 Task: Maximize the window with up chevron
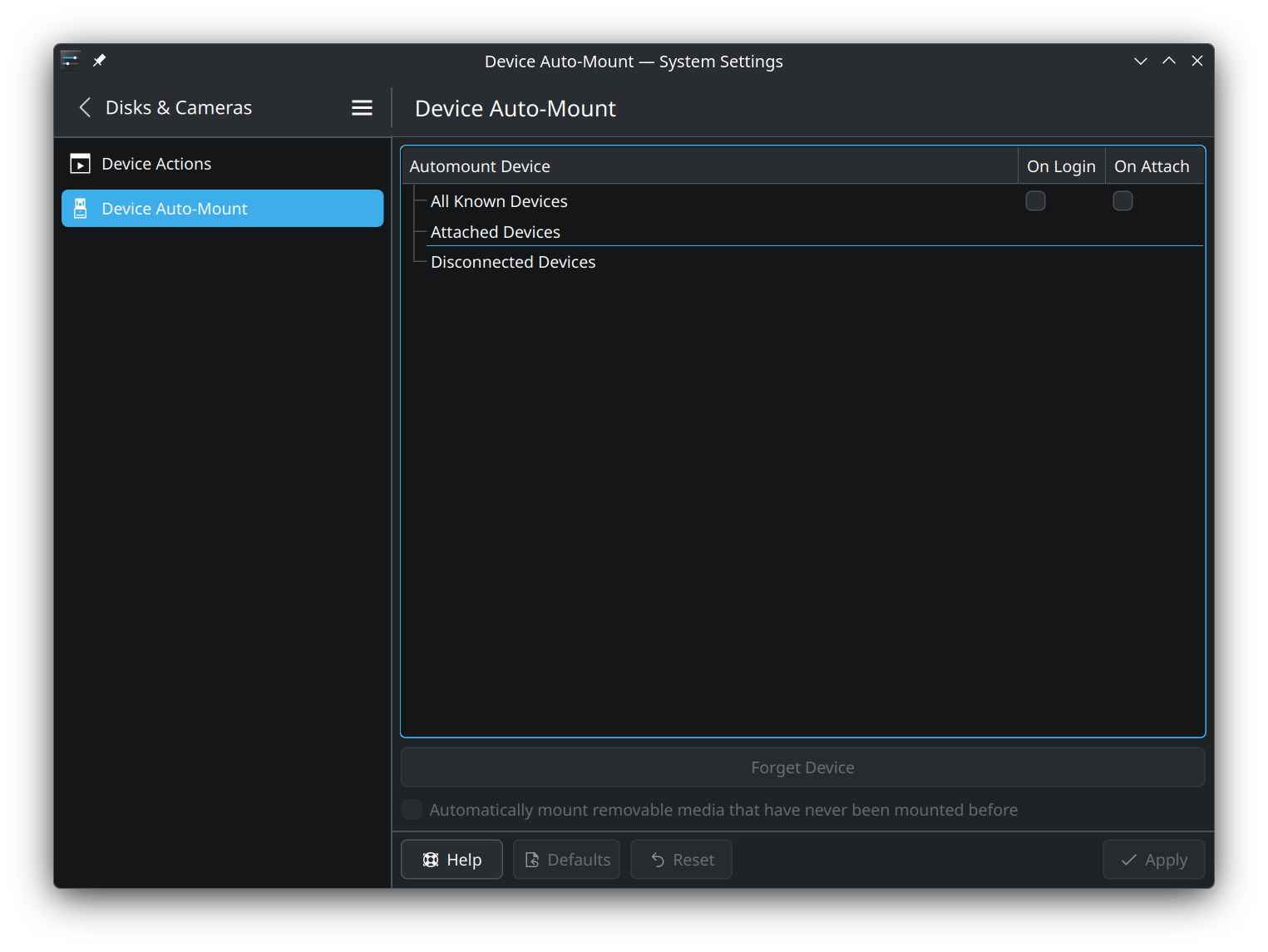[x=1168, y=61]
